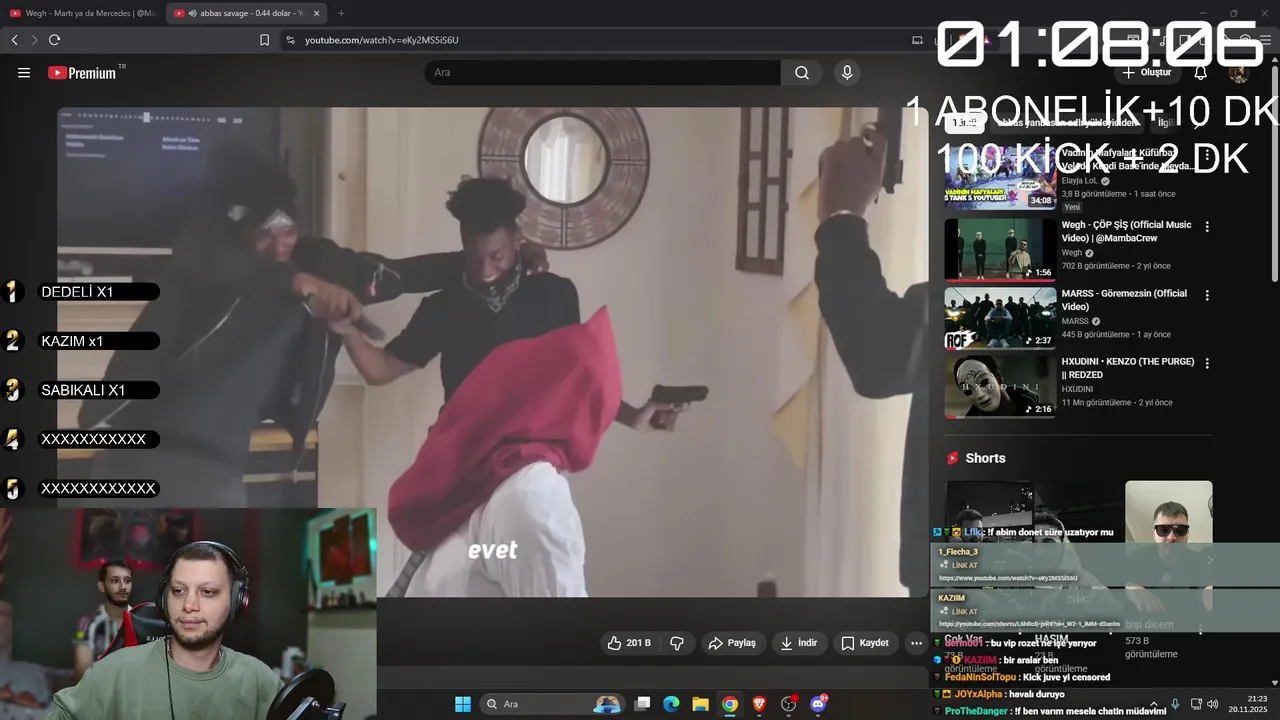
Task: Click the browser forward arrow
Action: point(34,40)
